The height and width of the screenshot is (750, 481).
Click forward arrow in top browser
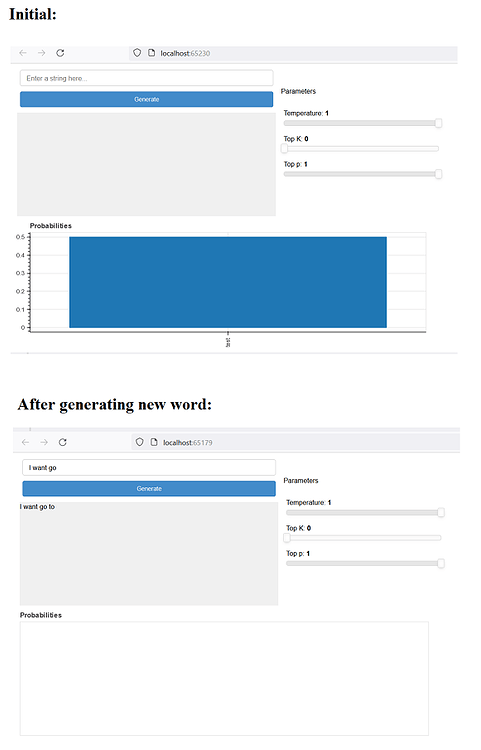[x=42, y=53]
